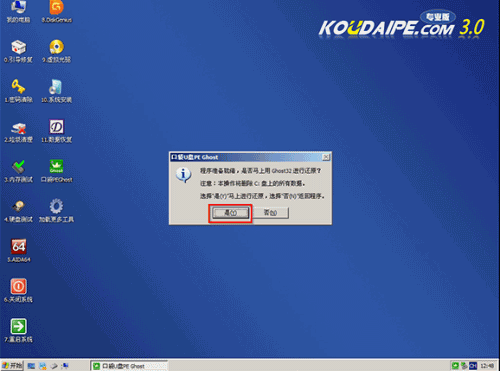This screenshot has height=371, width=500.
Task: Click the warning text 注意：本操作将删除 C: 盘
Action: (253, 183)
